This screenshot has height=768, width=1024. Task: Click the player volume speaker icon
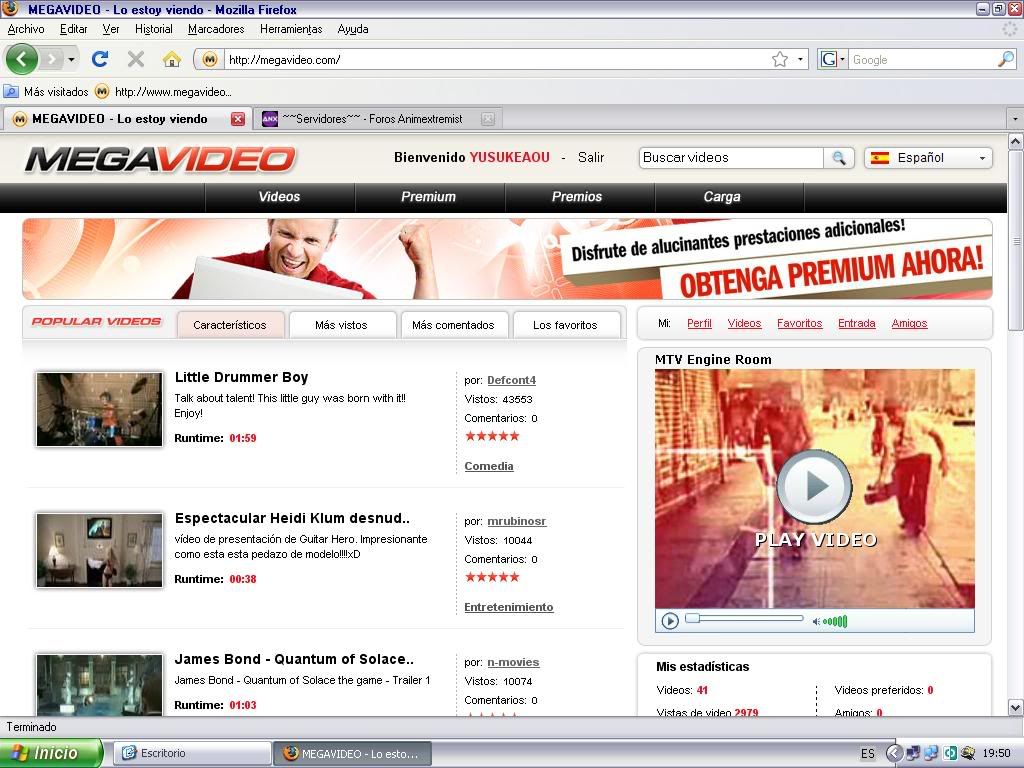pos(817,621)
